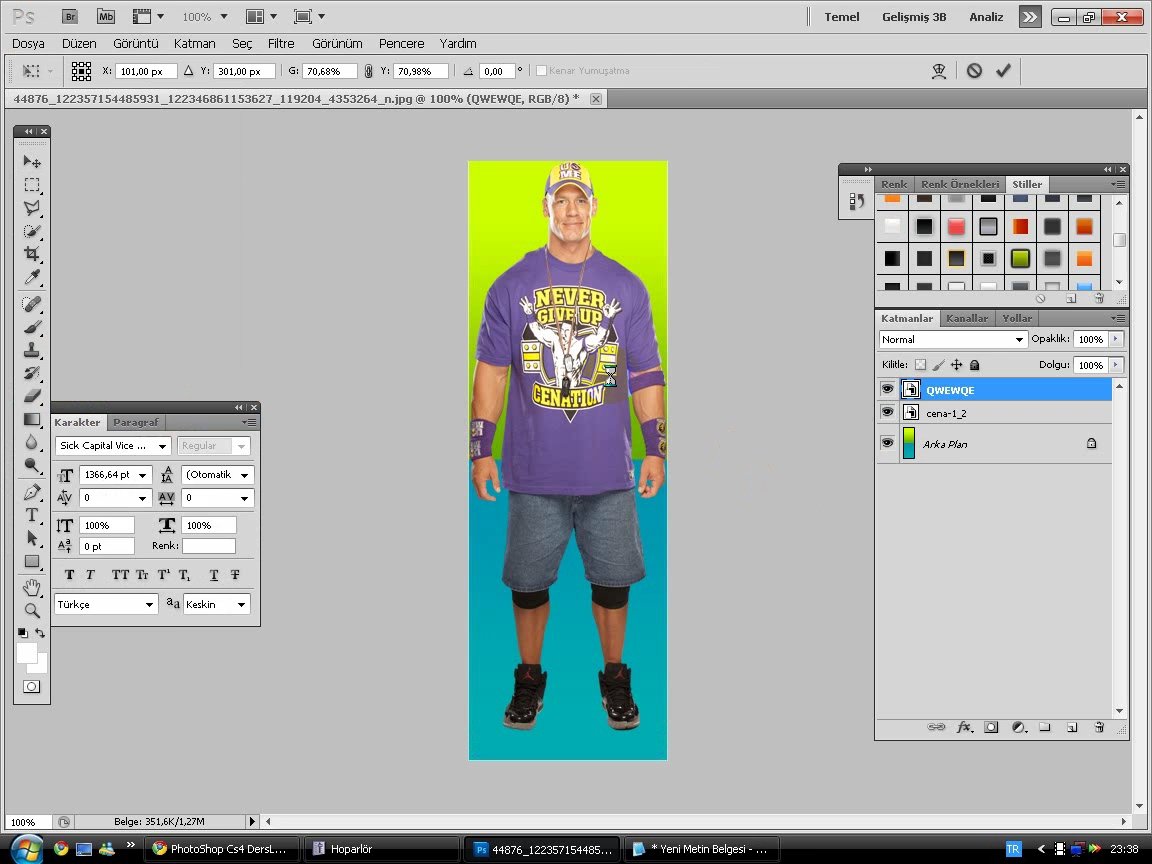Click the Renk text color swatch
Screen dimensions: 1152x864
point(209,546)
